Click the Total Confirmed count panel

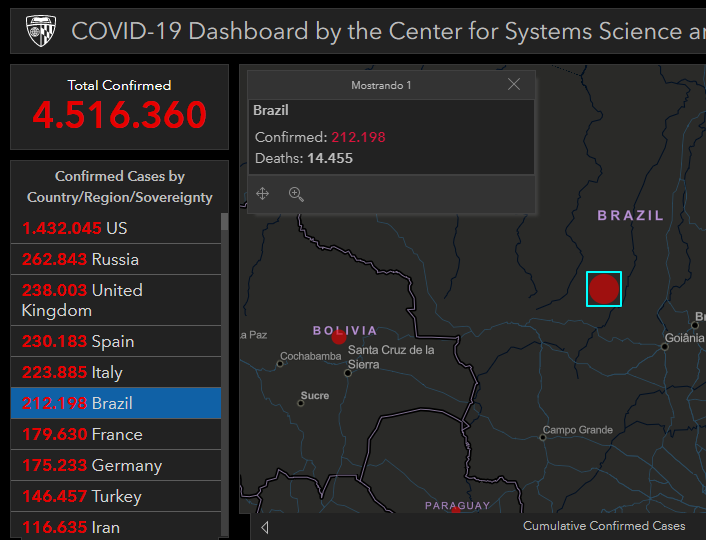[119, 107]
